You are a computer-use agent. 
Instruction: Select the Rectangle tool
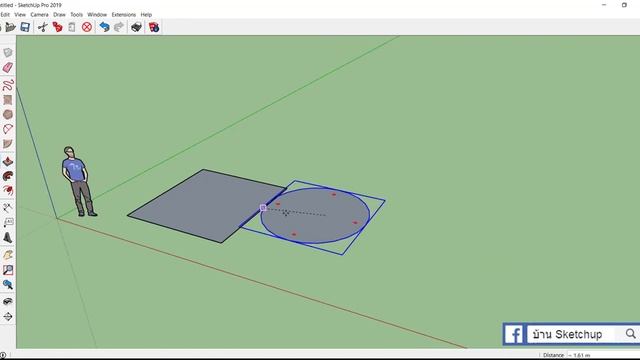pos(8,100)
